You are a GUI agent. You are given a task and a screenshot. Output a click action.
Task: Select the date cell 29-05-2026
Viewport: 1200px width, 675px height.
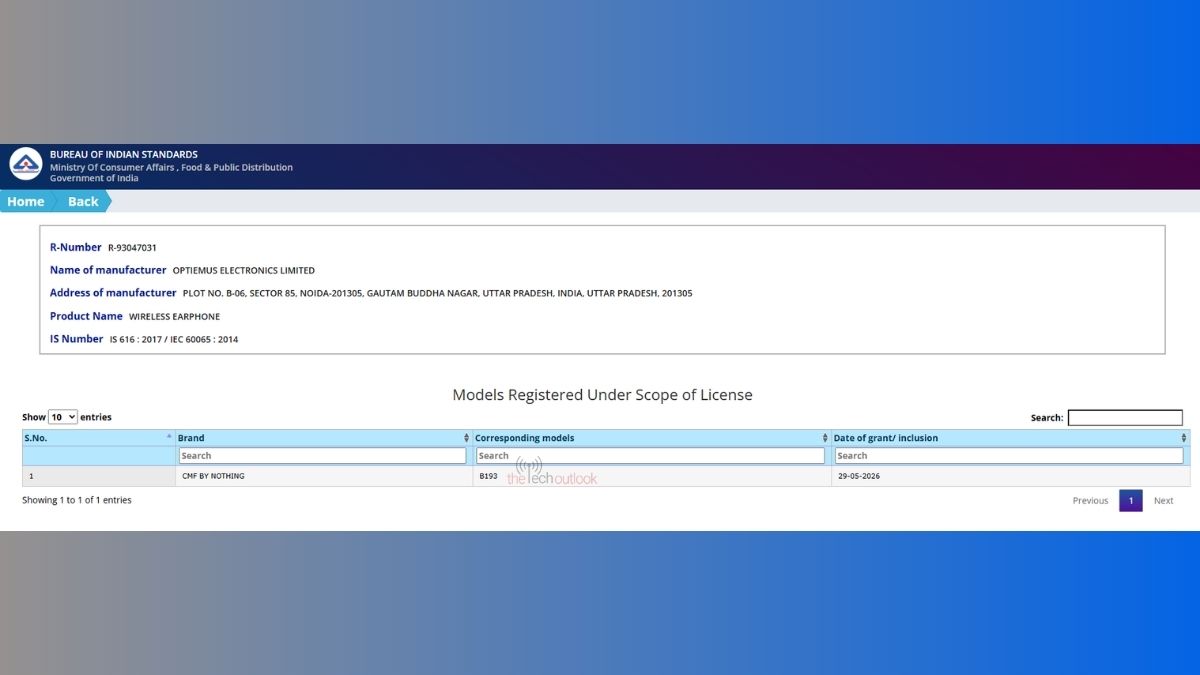[1010, 476]
